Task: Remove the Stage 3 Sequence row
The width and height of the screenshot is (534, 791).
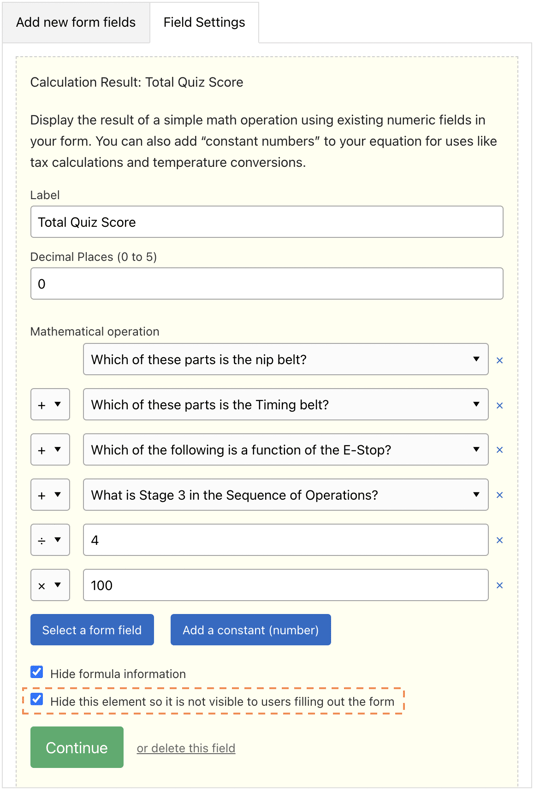Action: click(x=500, y=495)
